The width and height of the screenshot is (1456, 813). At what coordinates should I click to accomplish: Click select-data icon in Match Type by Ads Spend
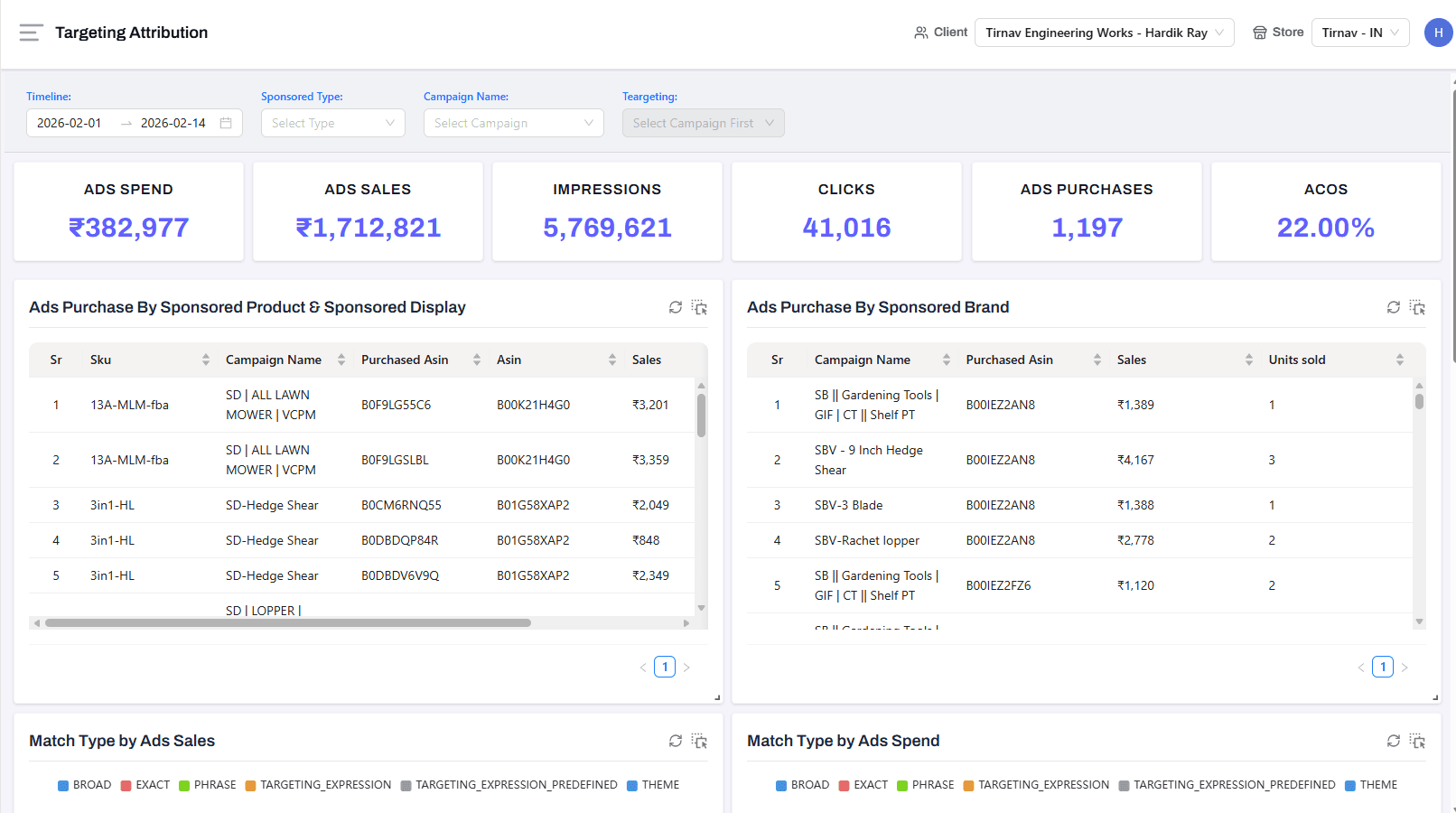coord(1417,741)
